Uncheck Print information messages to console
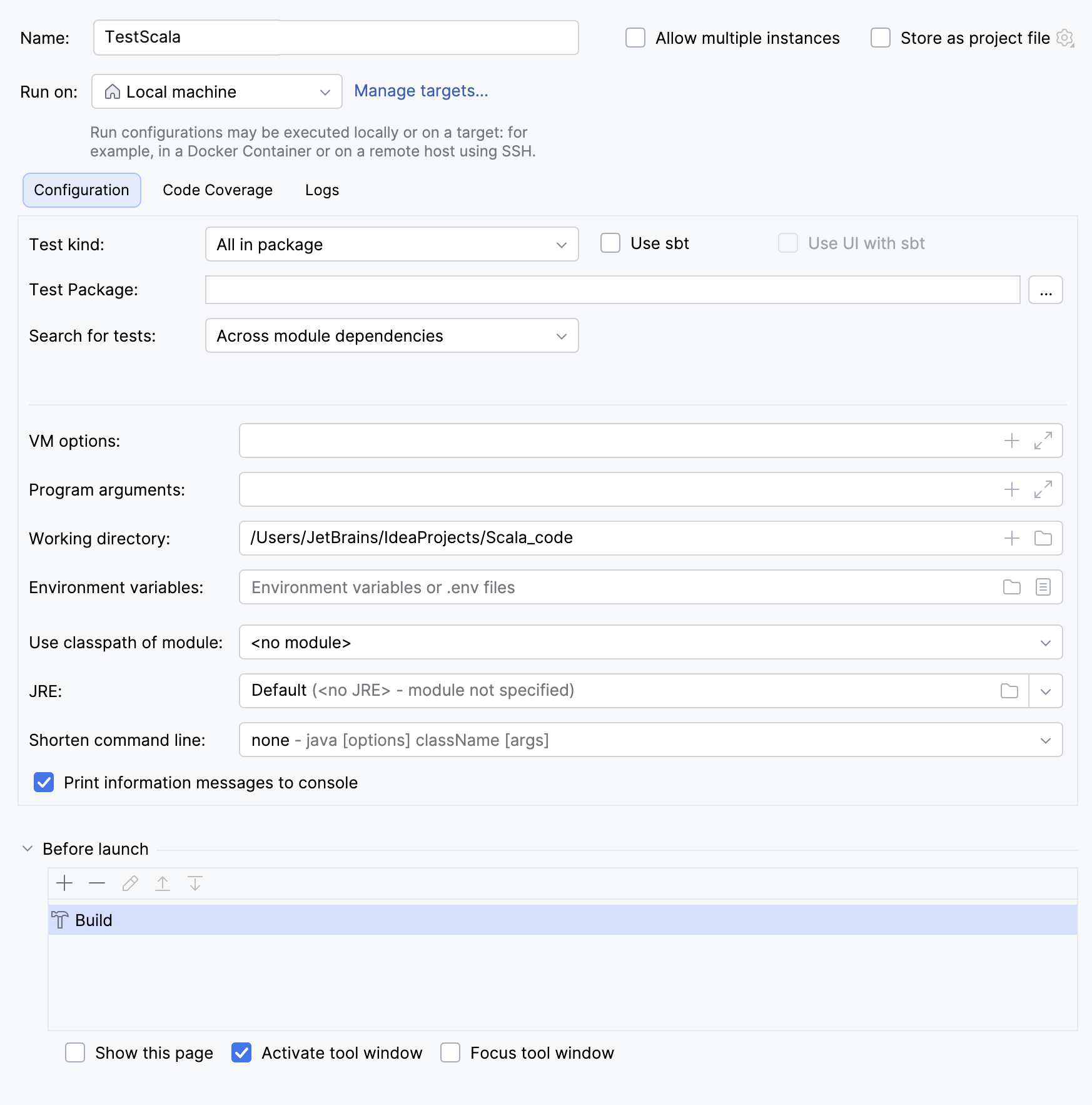This screenshot has height=1105, width=1092. 44,782
